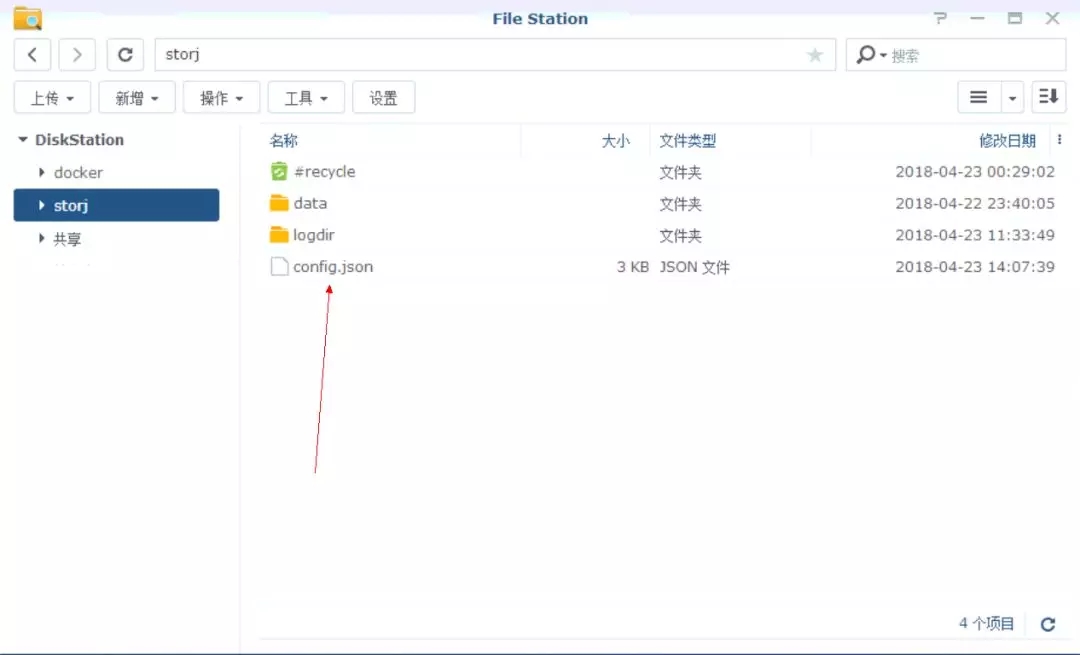1080x655 pixels.
Task: Open search options magnifier dropdown
Action: click(871, 54)
